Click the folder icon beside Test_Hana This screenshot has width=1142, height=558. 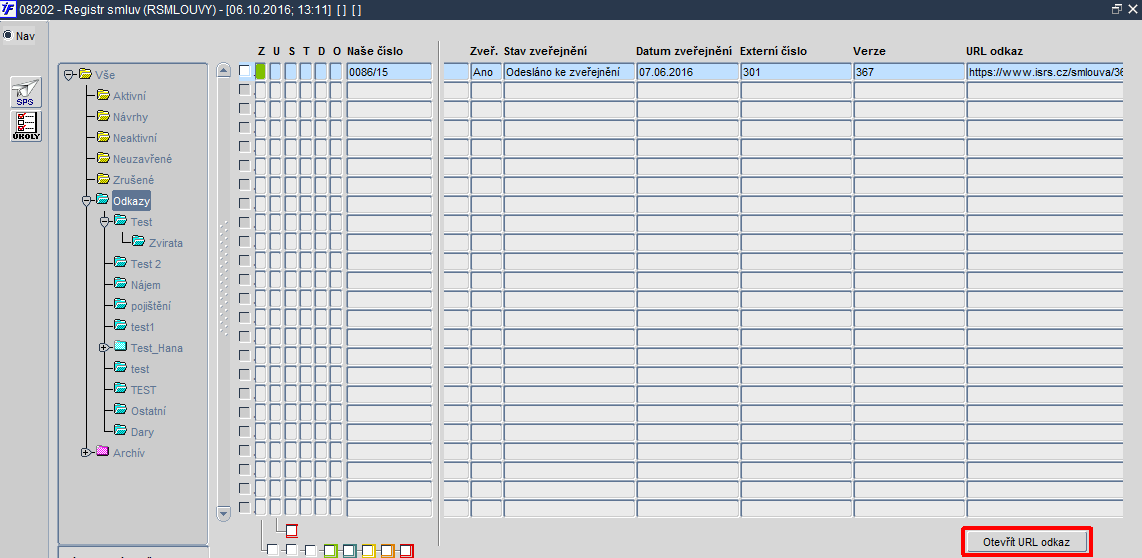click(x=120, y=347)
